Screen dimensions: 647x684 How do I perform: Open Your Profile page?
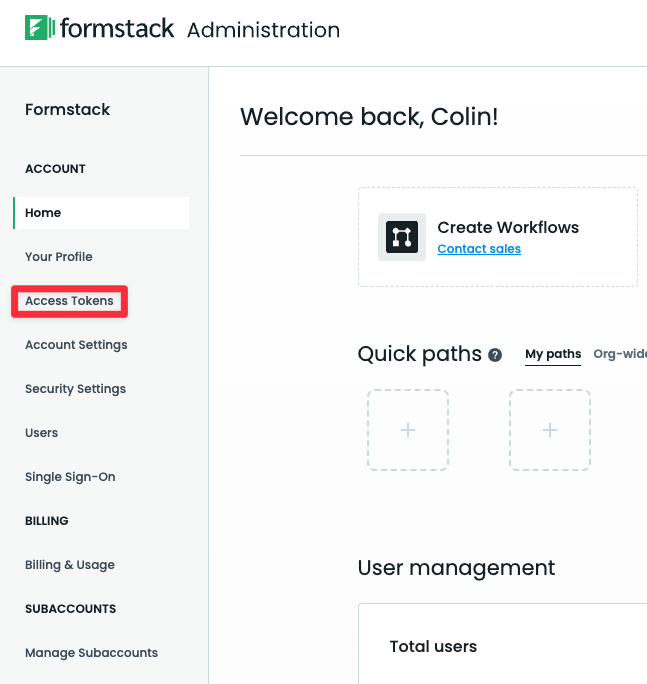point(59,257)
